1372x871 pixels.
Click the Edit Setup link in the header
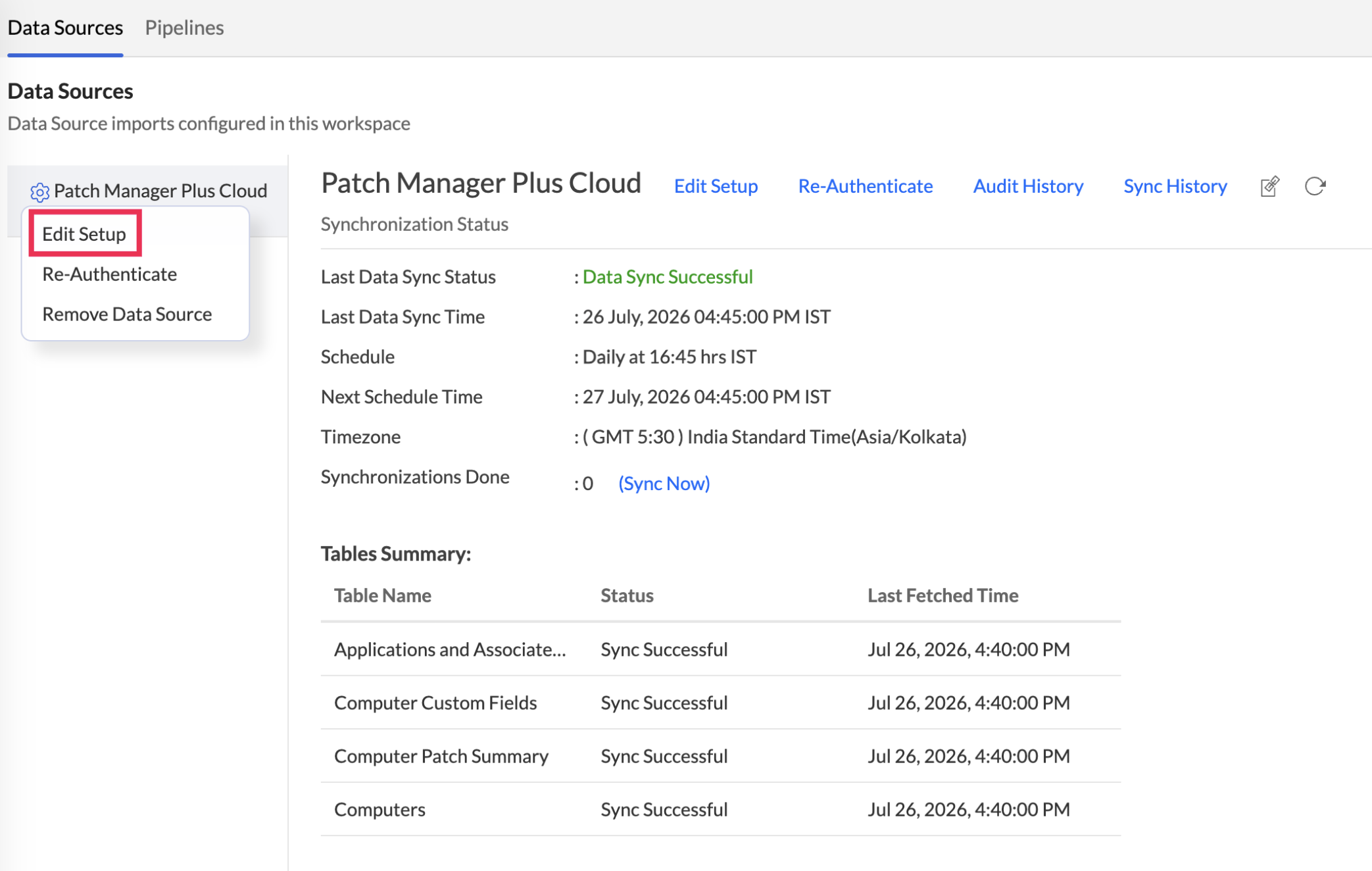coord(716,186)
